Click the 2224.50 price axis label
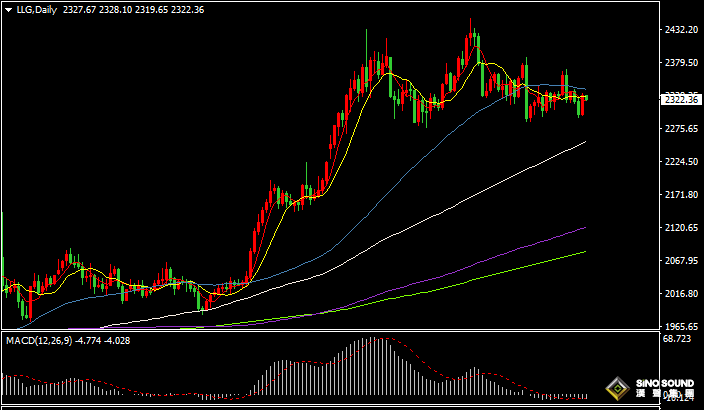 click(681, 162)
